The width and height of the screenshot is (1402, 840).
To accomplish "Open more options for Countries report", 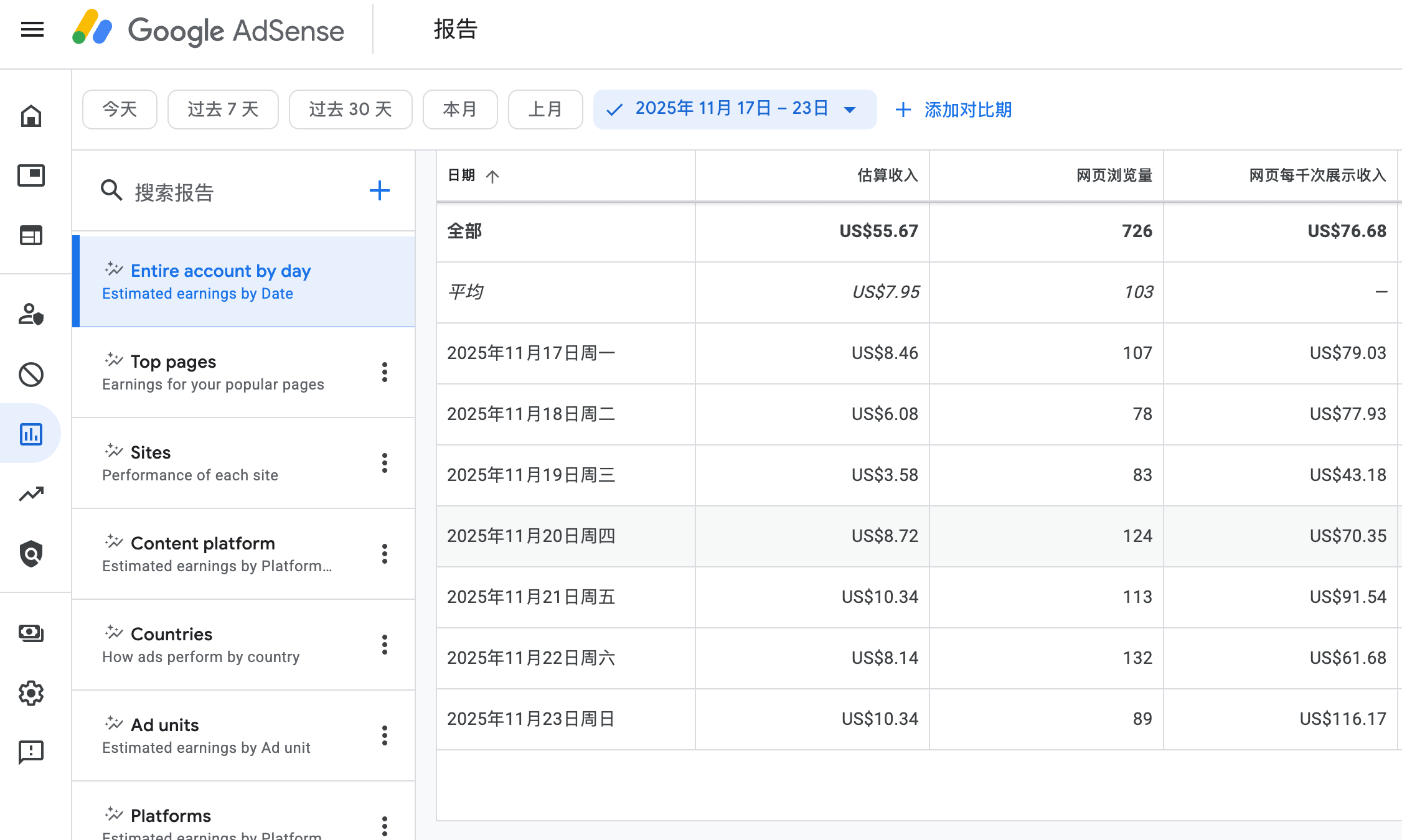I will point(385,645).
